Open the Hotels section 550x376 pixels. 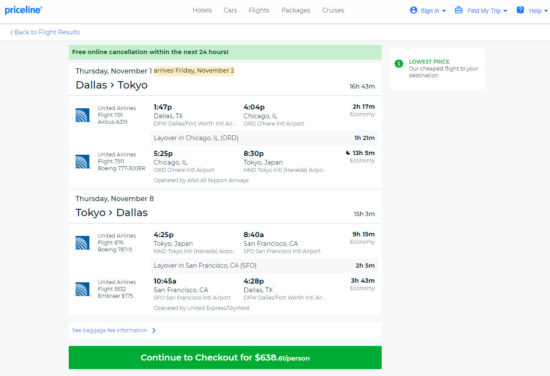[202, 11]
